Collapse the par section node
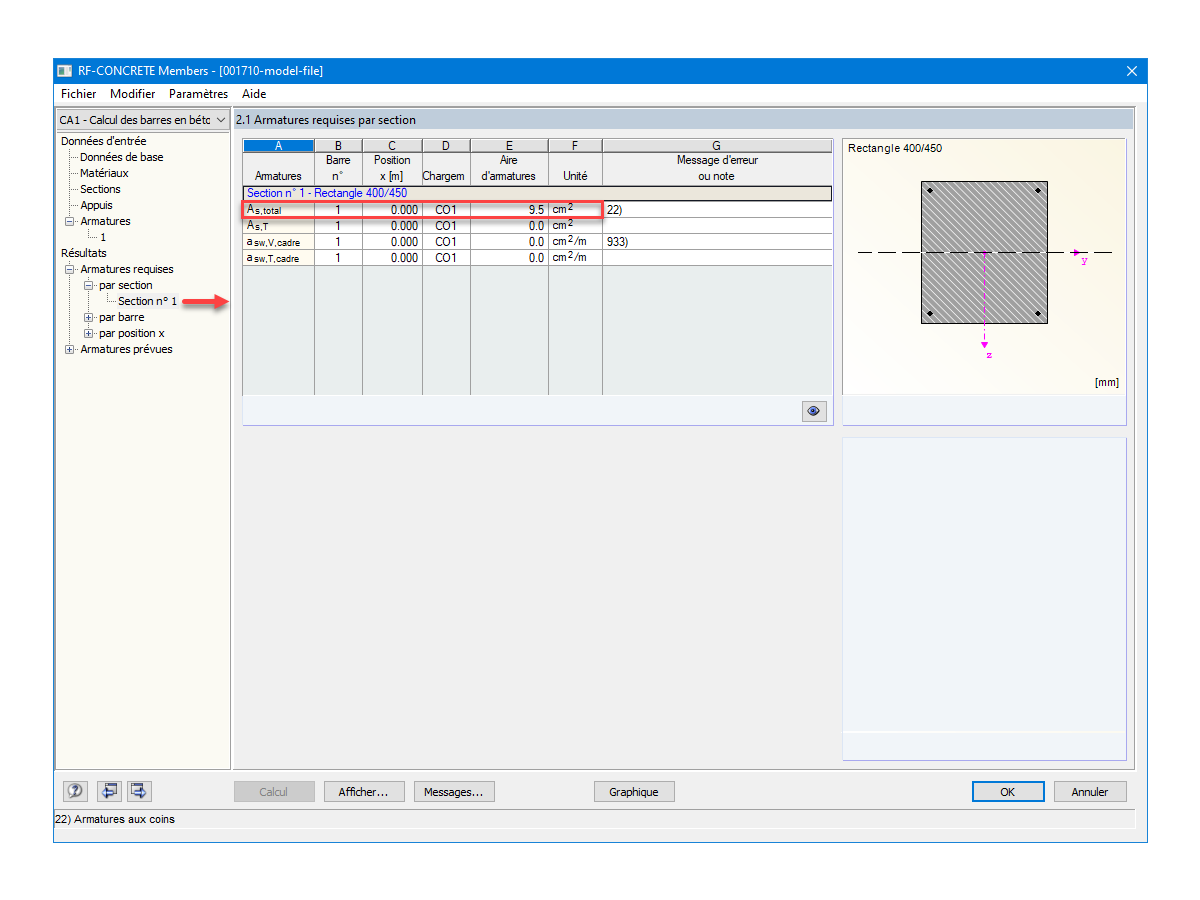This screenshot has width=1200, height=900. [x=88, y=285]
